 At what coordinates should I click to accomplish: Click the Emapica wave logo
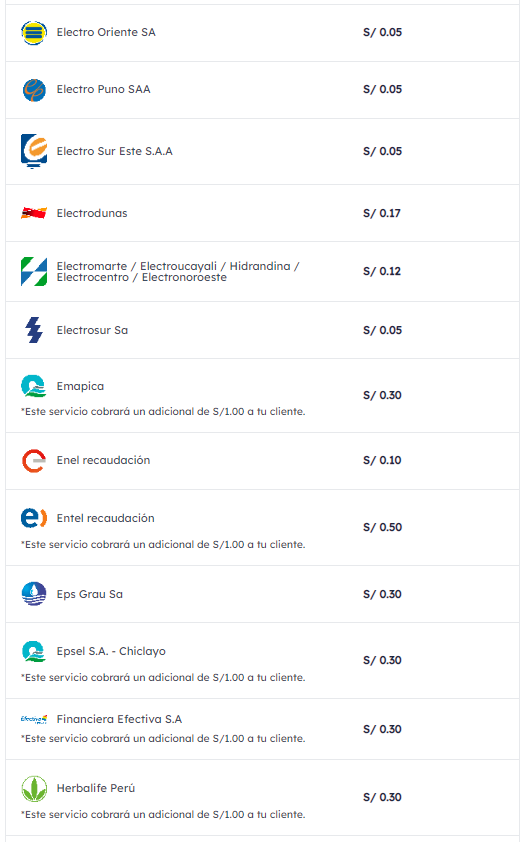[x=34, y=386]
